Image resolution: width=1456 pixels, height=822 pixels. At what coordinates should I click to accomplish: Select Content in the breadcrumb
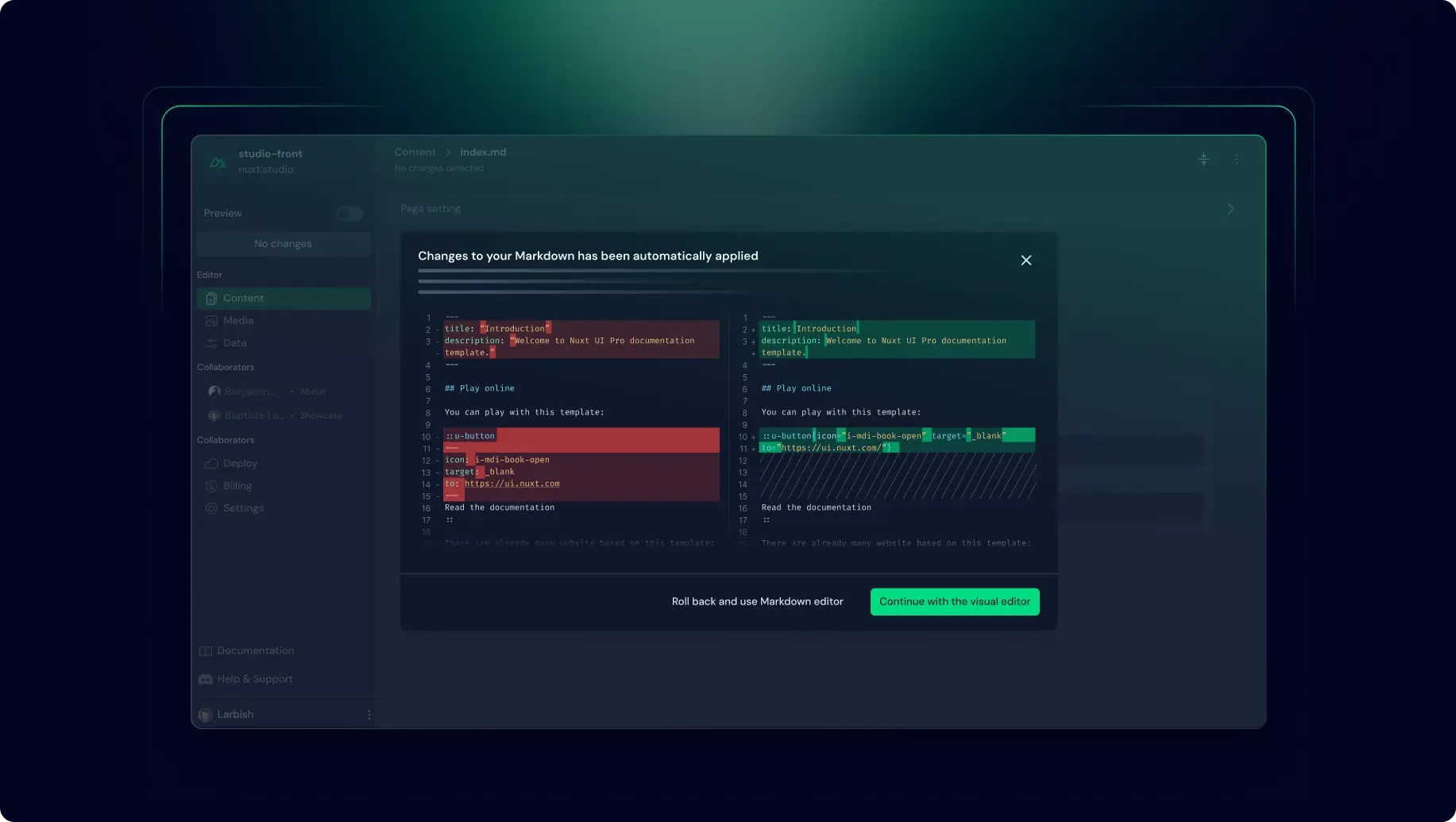tap(415, 152)
